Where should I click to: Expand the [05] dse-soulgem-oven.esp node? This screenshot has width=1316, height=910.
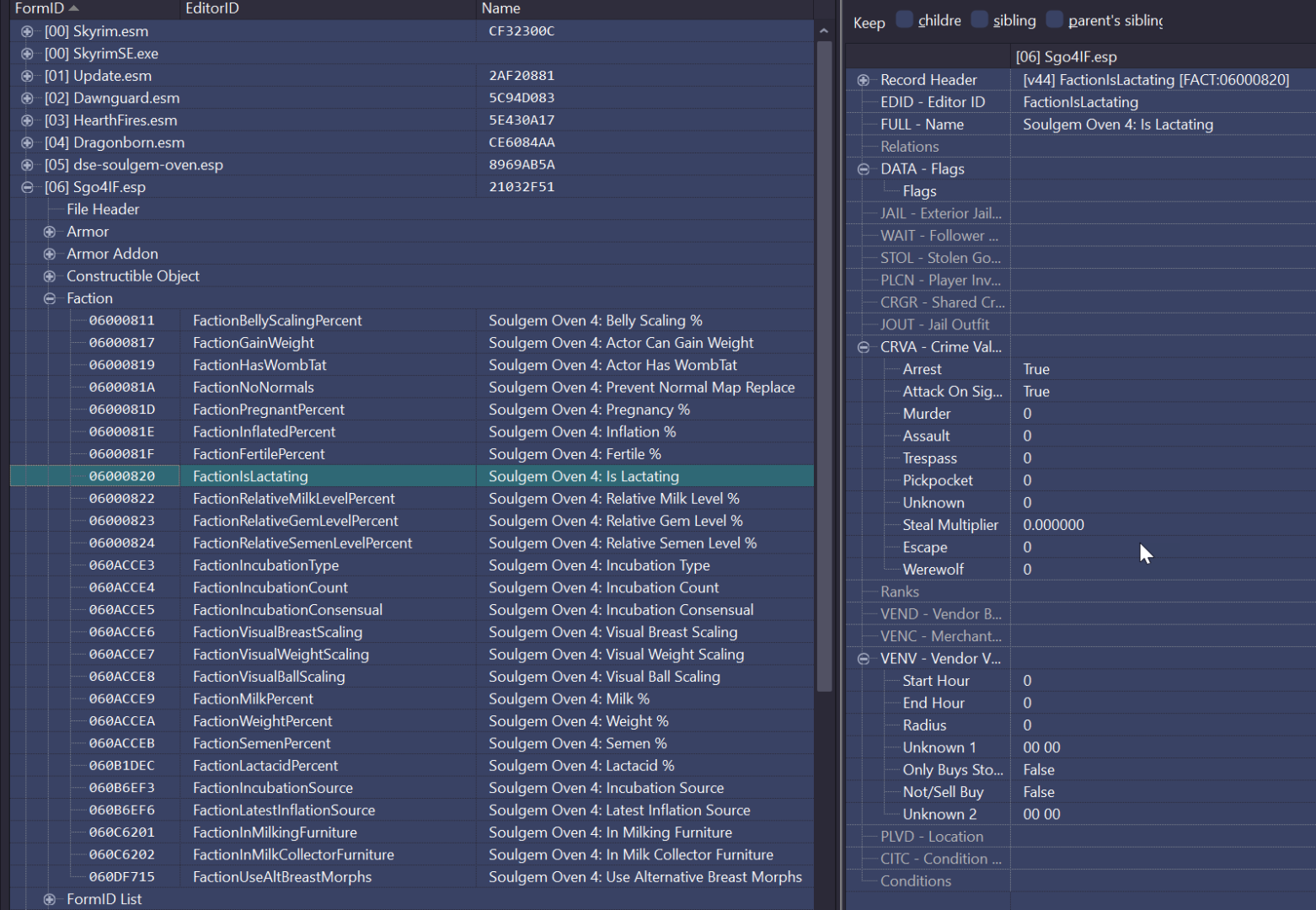click(x=27, y=165)
